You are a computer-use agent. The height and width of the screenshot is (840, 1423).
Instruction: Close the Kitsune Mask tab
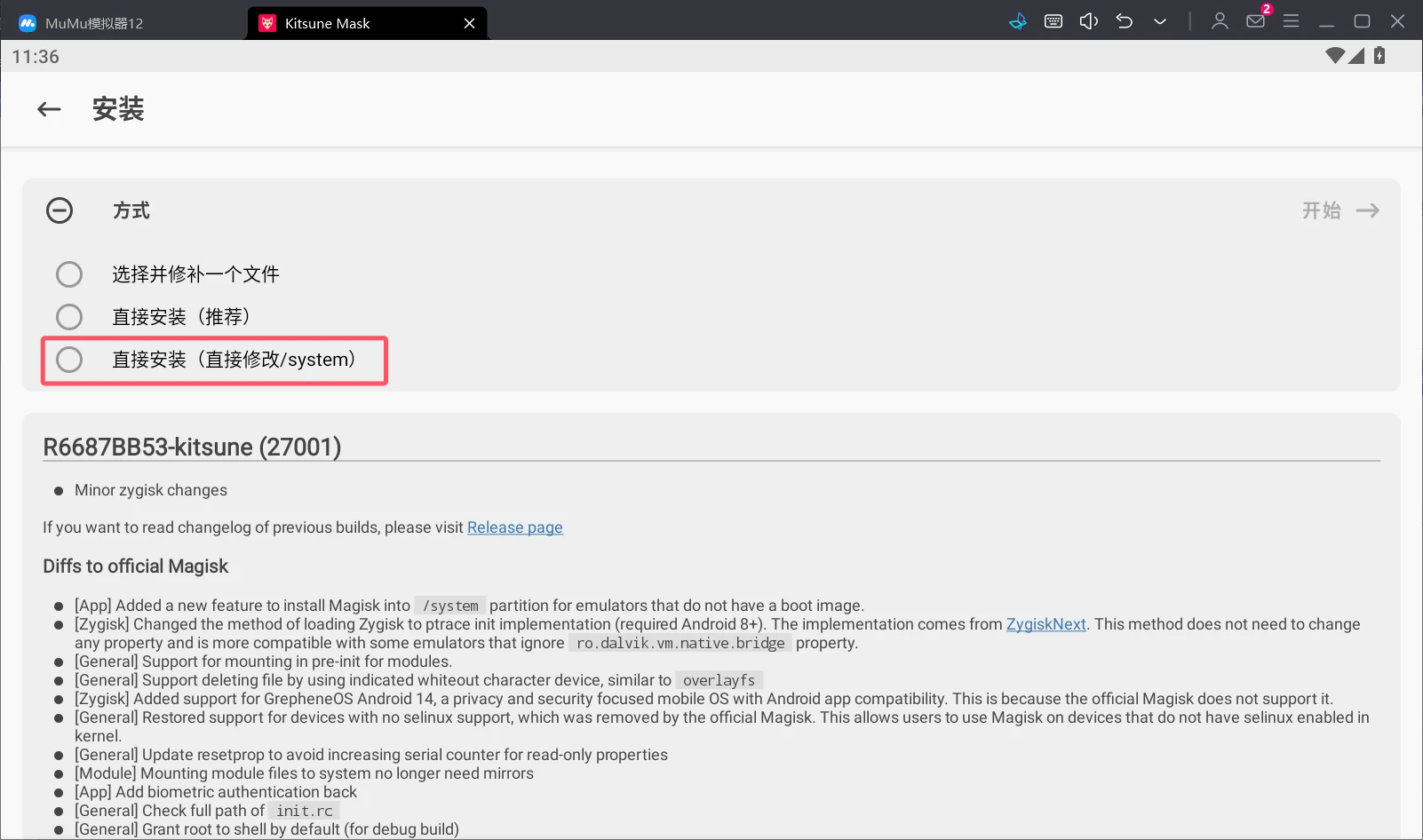(469, 23)
